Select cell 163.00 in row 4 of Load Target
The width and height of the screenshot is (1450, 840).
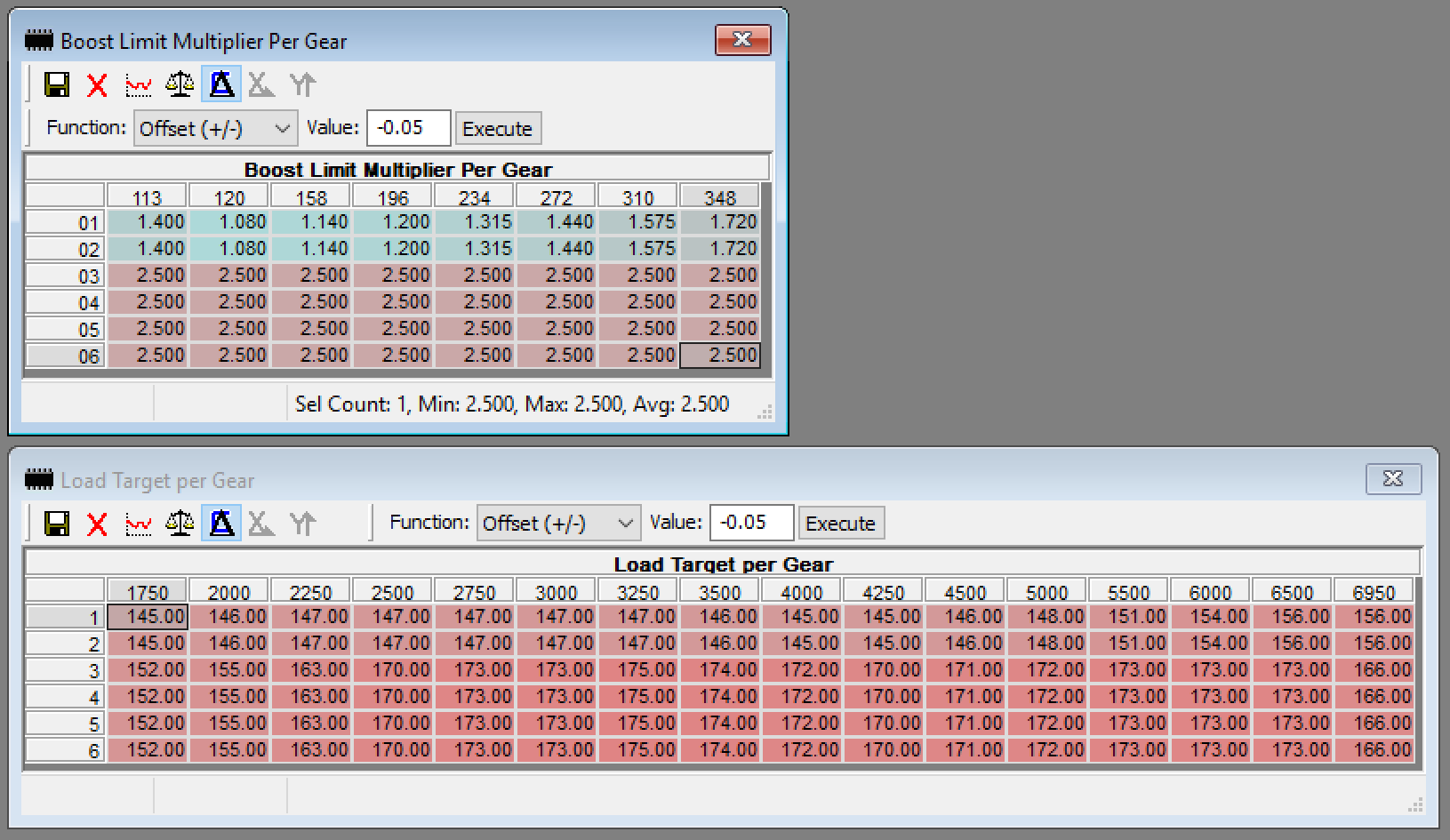pyautogui.click(x=311, y=697)
